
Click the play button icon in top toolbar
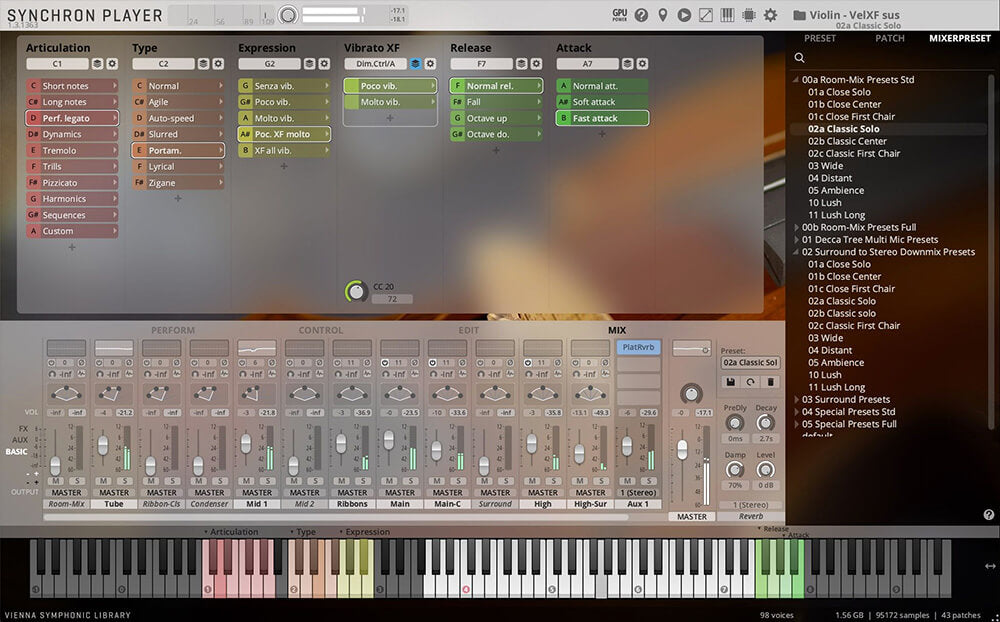684,15
